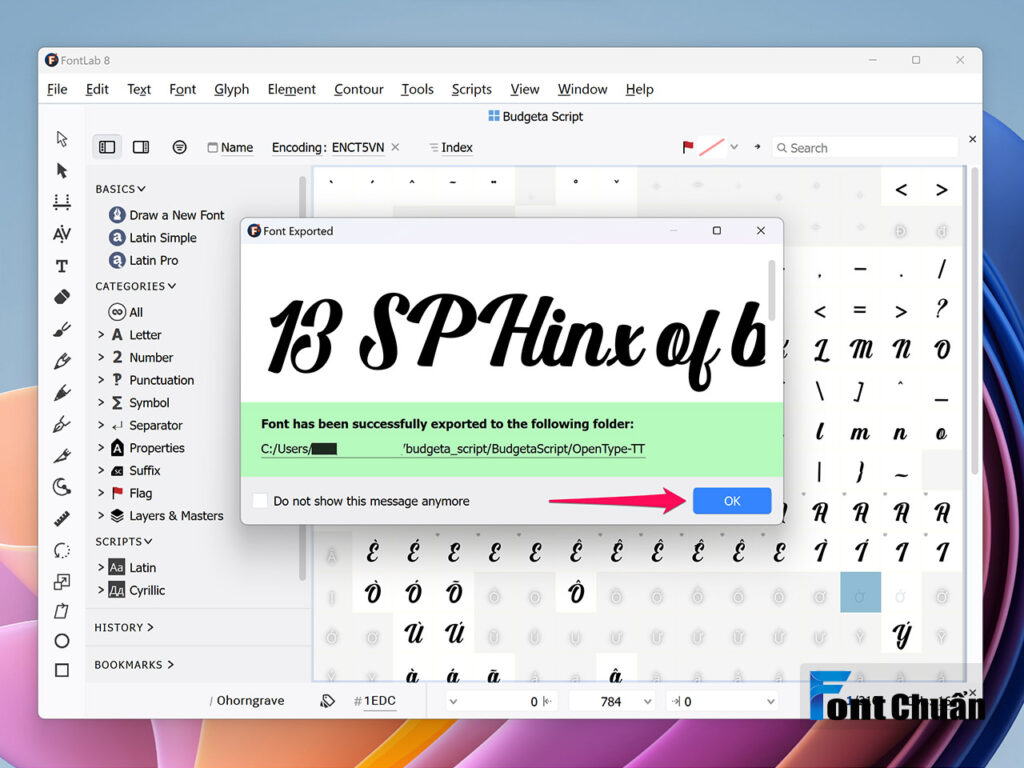This screenshot has height=768, width=1024.
Task: Click OK in Font Exported dialog
Action: (732, 501)
